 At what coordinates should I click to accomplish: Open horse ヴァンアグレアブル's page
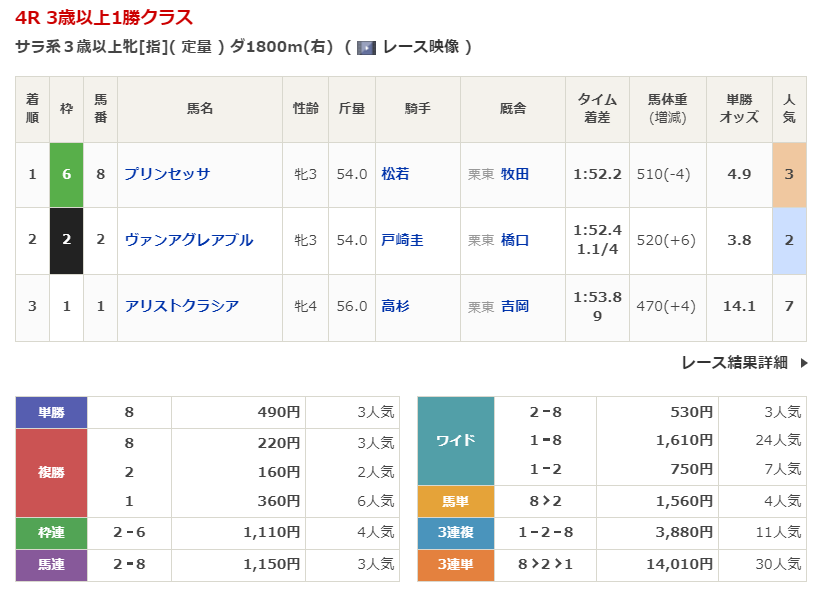tap(188, 240)
